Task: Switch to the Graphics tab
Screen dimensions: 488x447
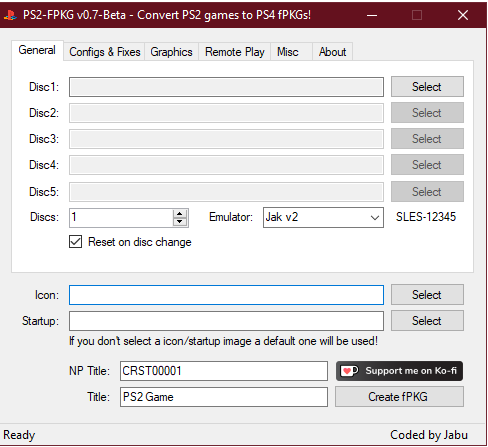Action: [171, 52]
